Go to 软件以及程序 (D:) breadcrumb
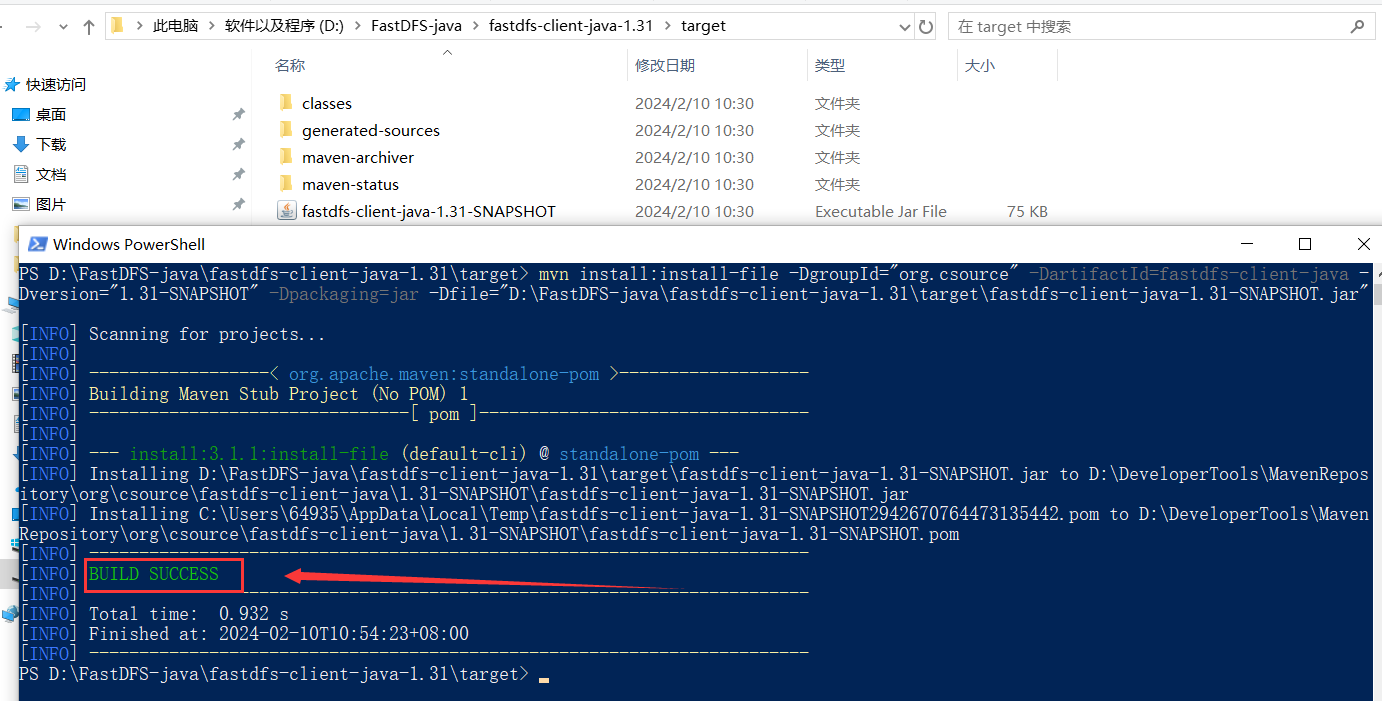The image size is (1382, 701). [x=284, y=27]
